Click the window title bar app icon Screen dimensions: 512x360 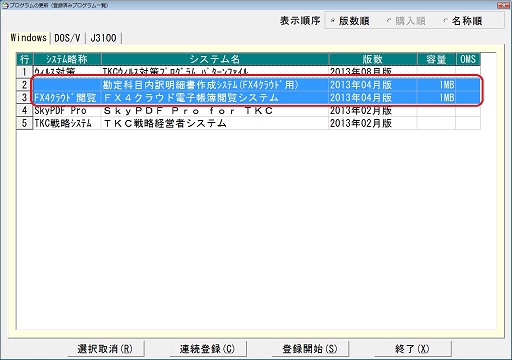[5, 5]
